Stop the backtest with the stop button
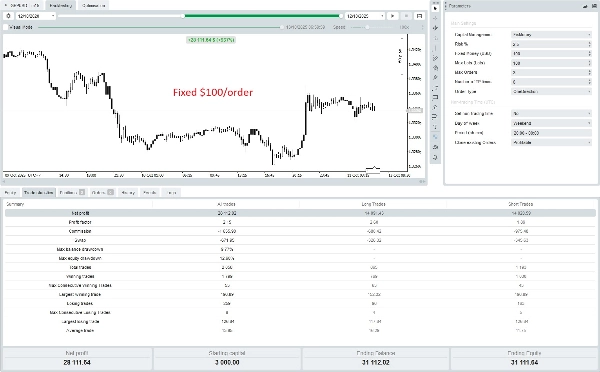The width and height of the screenshot is (600, 372). point(406,16)
